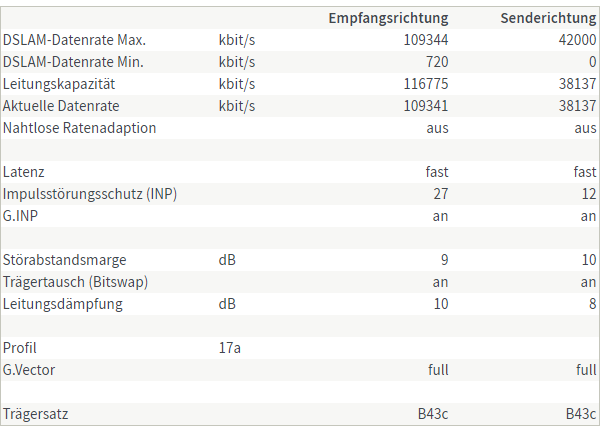The height and width of the screenshot is (428, 604).
Task: Select the Nahtlose Ratenadaption label
Action: coord(79,128)
